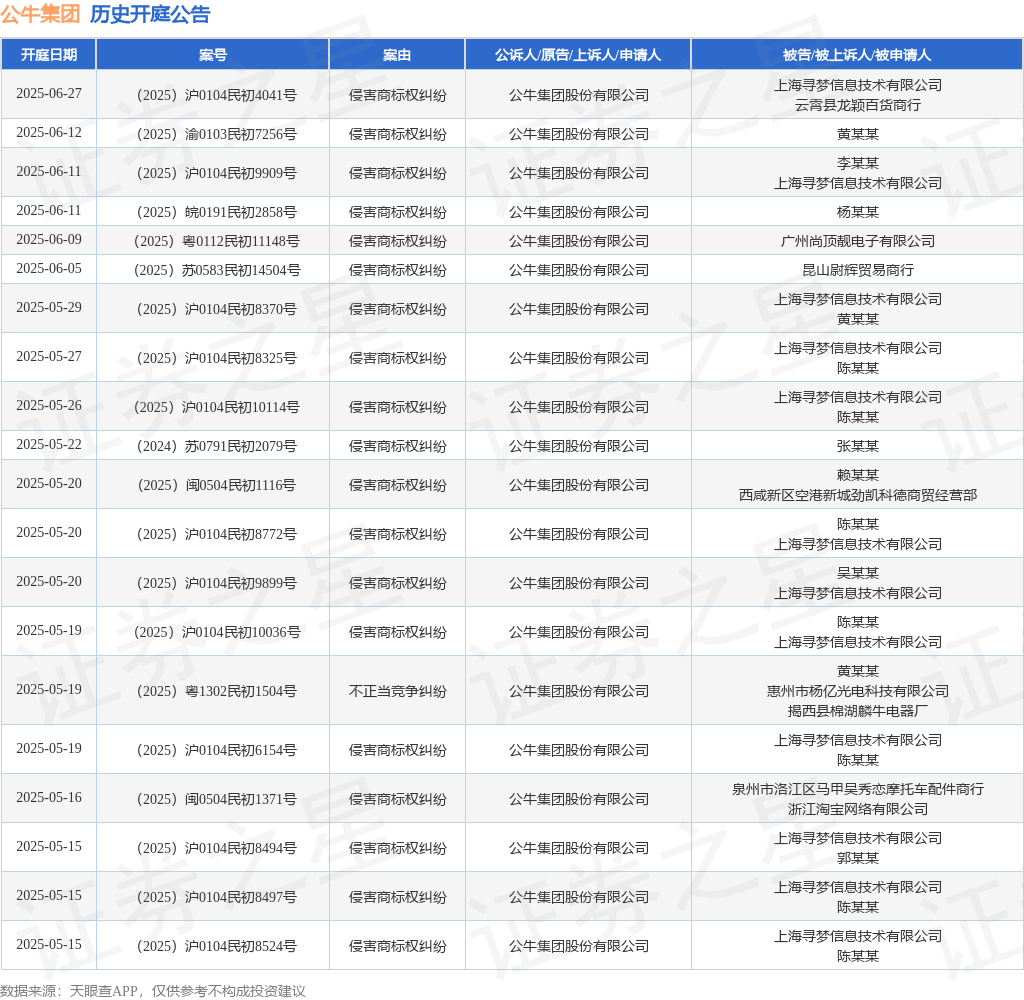The width and height of the screenshot is (1024, 1000).
Task: Click 上海寻梦信息技术有限公司 in the 8524号 row
Action: [x=858, y=937]
